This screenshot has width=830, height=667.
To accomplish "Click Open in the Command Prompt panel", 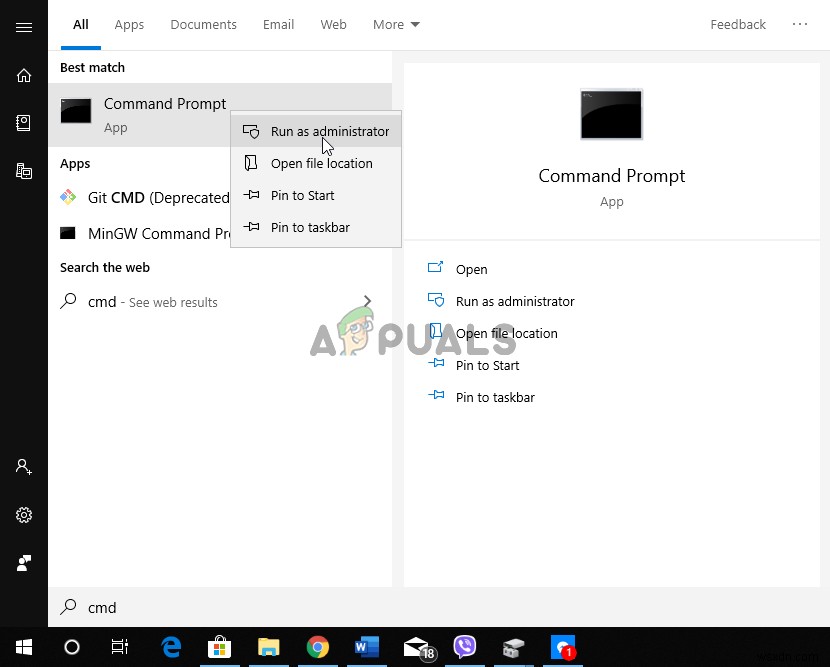I will [471, 269].
